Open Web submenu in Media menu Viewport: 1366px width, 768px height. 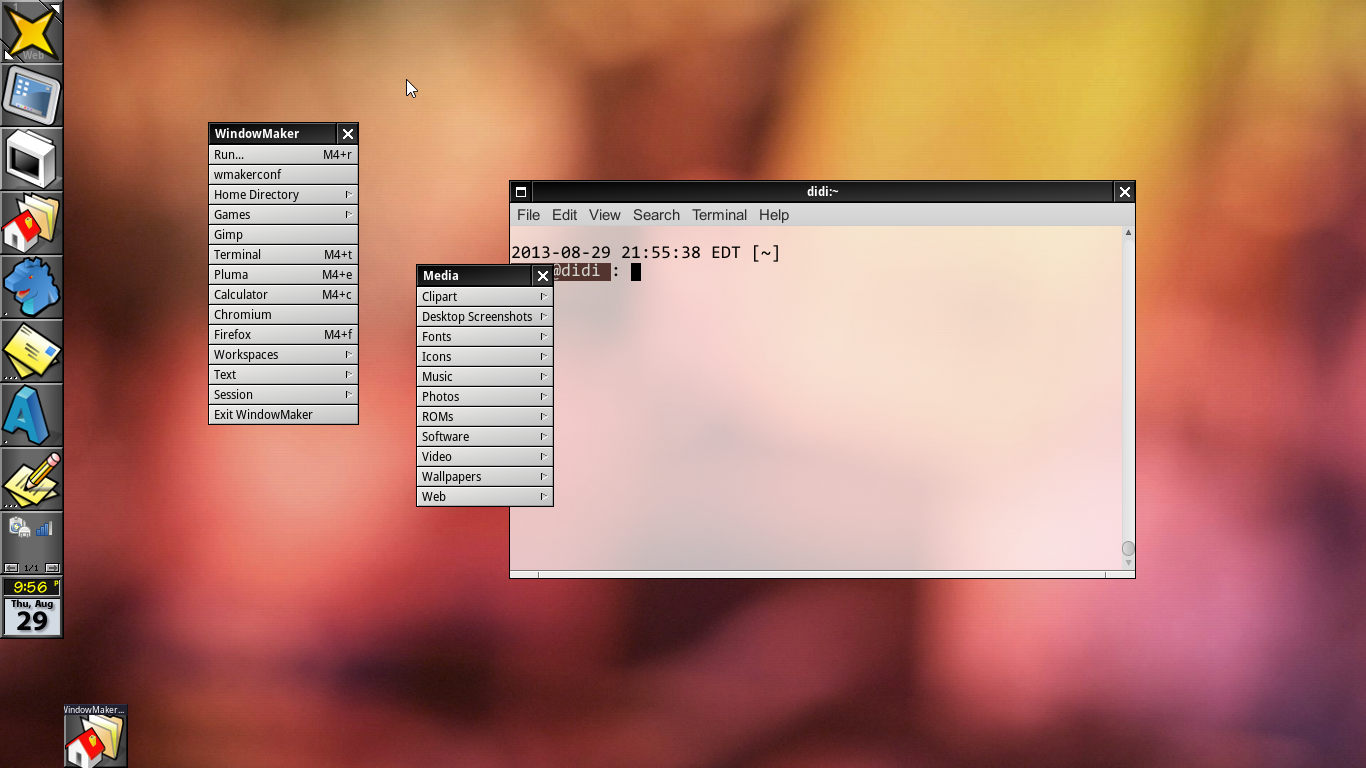tap(485, 497)
